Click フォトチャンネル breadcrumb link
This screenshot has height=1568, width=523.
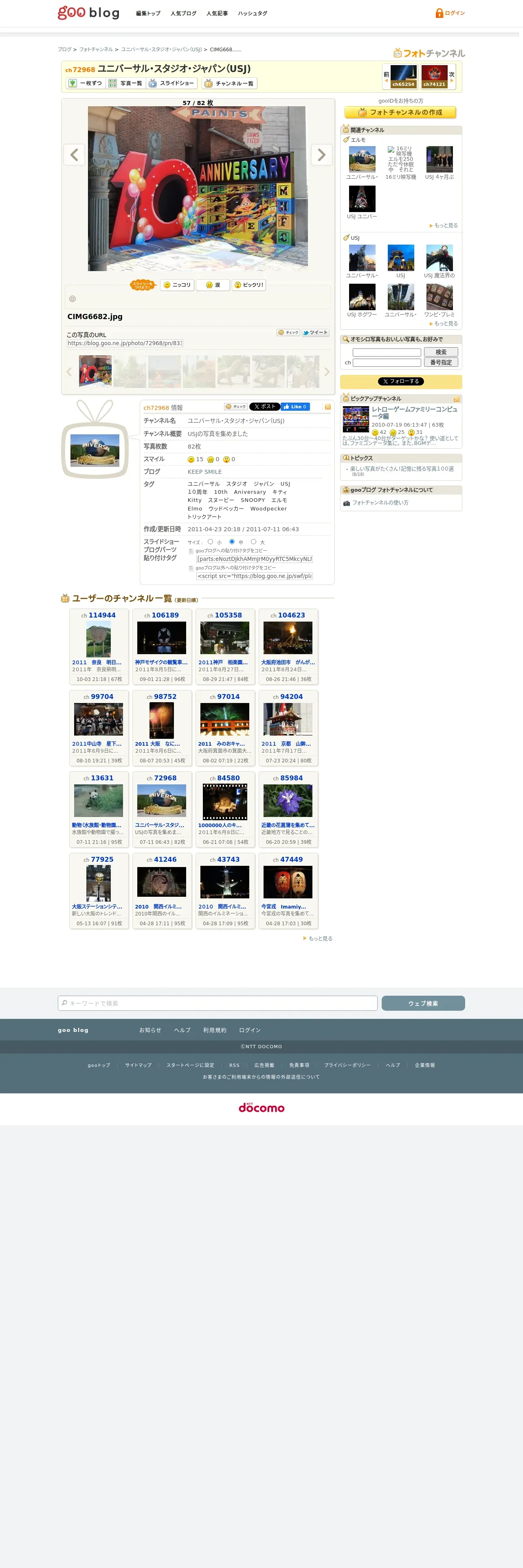point(96,49)
